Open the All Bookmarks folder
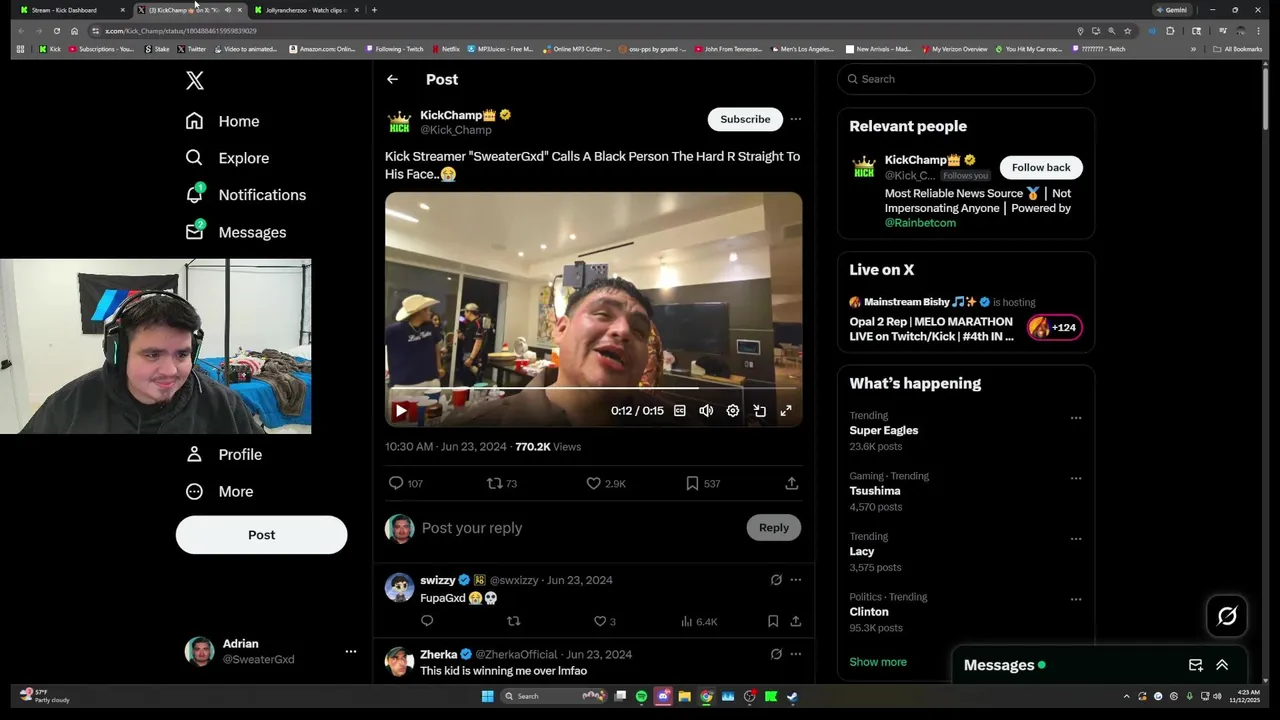This screenshot has width=1280, height=720. 1238,49
